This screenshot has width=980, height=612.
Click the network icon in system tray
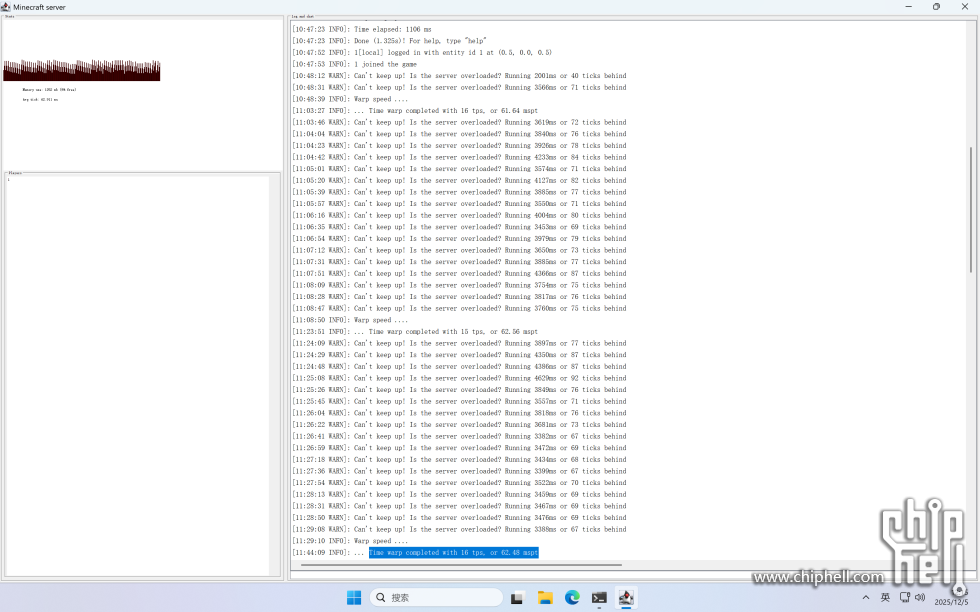(904, 597)
